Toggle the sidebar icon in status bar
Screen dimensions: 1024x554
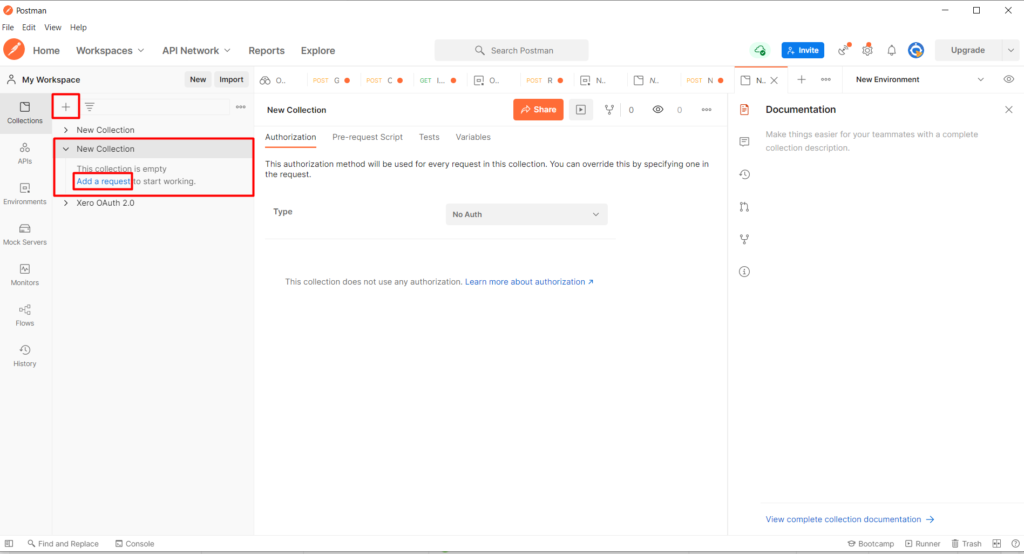click(9, 544)
